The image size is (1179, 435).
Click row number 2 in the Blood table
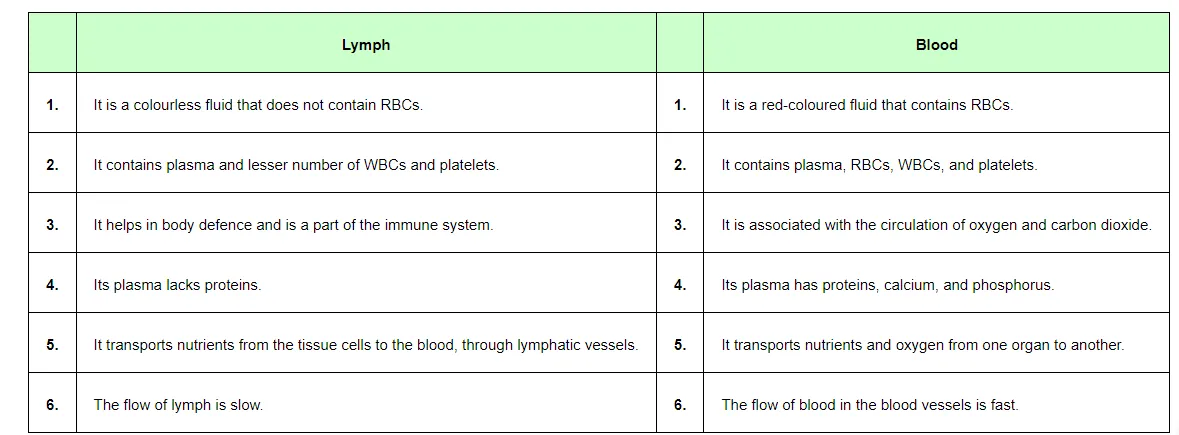tap(680, 165)
